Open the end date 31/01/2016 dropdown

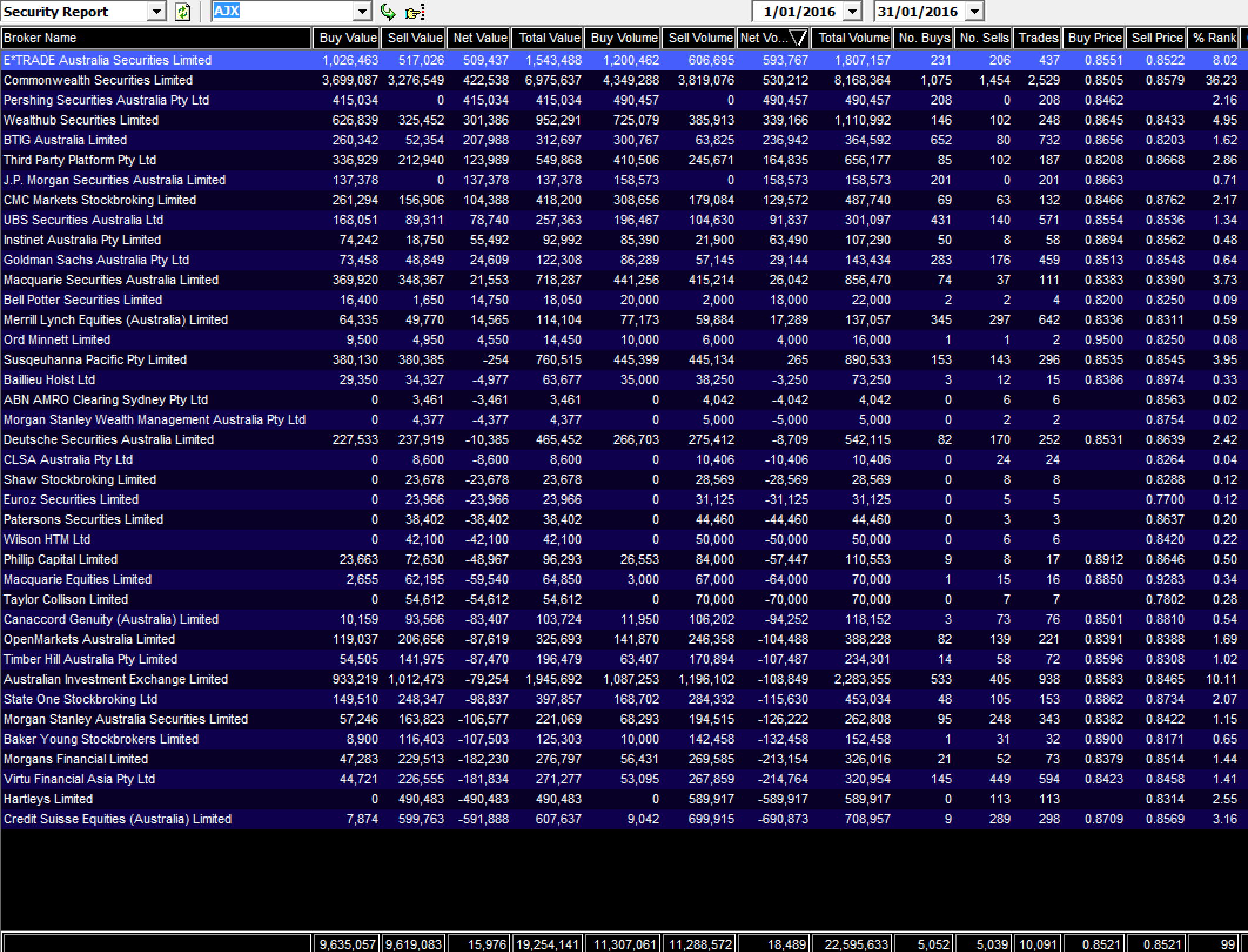pos(975,12)
